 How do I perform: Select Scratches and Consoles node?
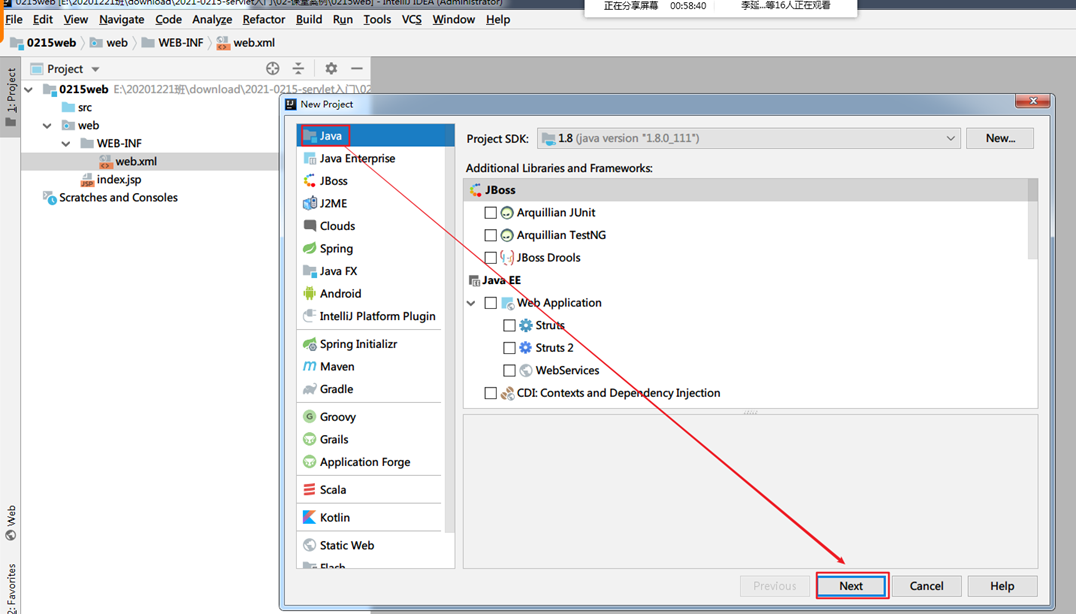coord(110,198)
